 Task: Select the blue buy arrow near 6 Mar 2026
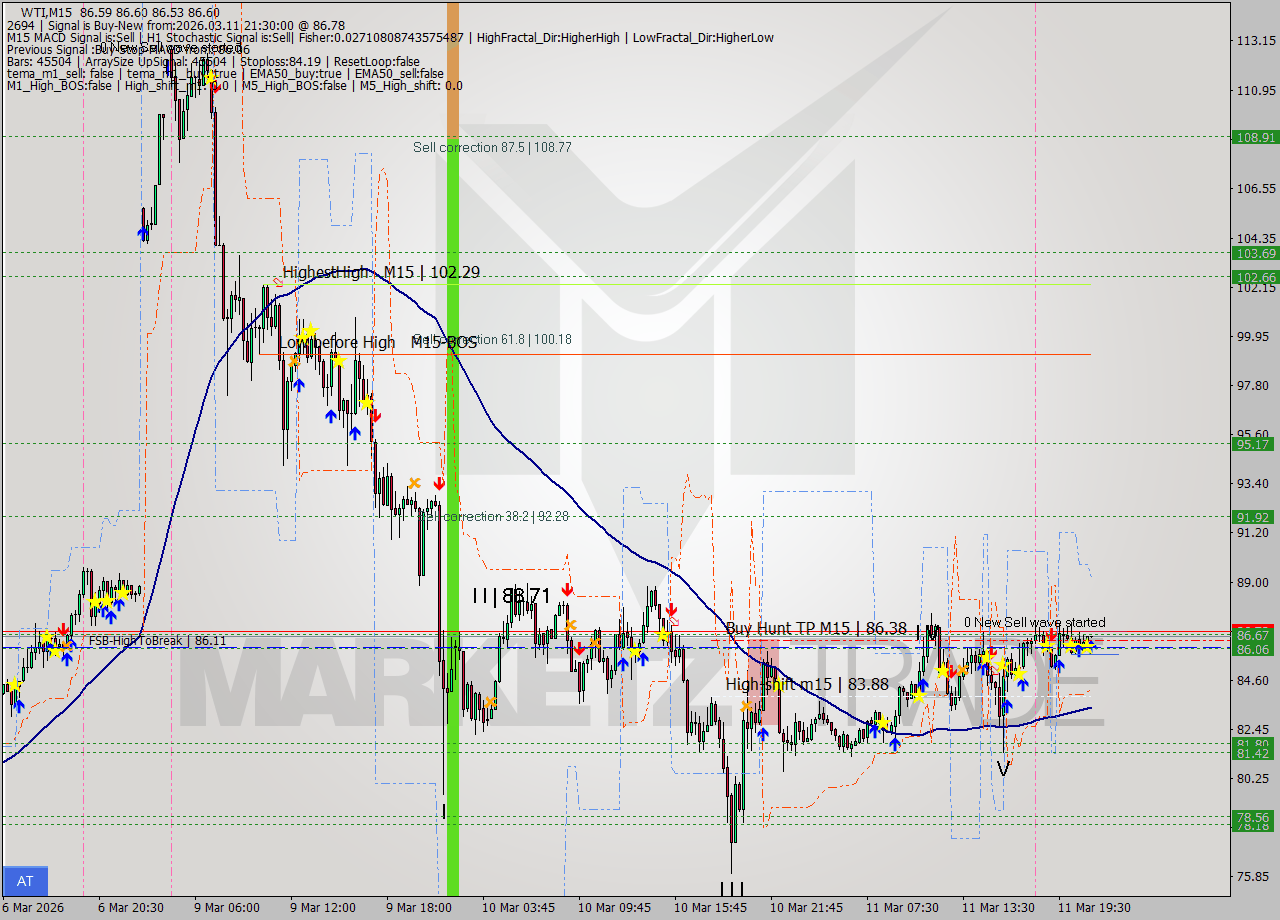[x=19, y=707]
